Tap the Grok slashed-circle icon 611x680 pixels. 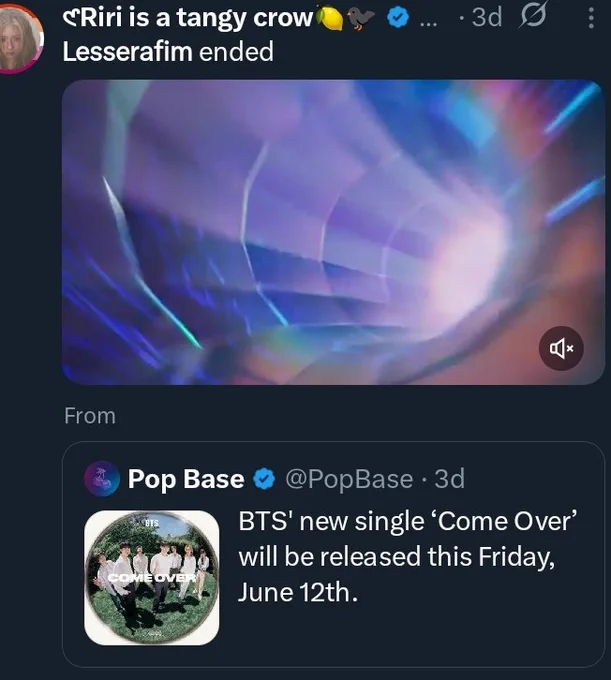(x=533, y=16)
